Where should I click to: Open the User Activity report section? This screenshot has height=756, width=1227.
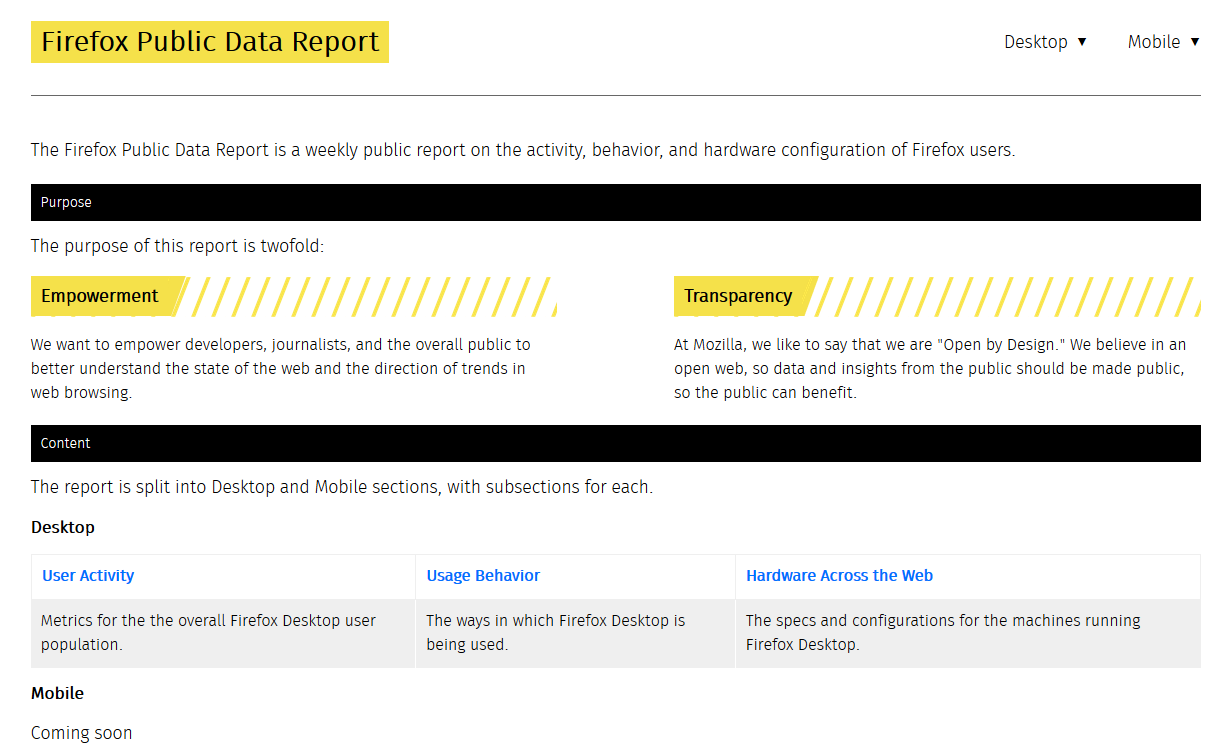tap(87, 575)
